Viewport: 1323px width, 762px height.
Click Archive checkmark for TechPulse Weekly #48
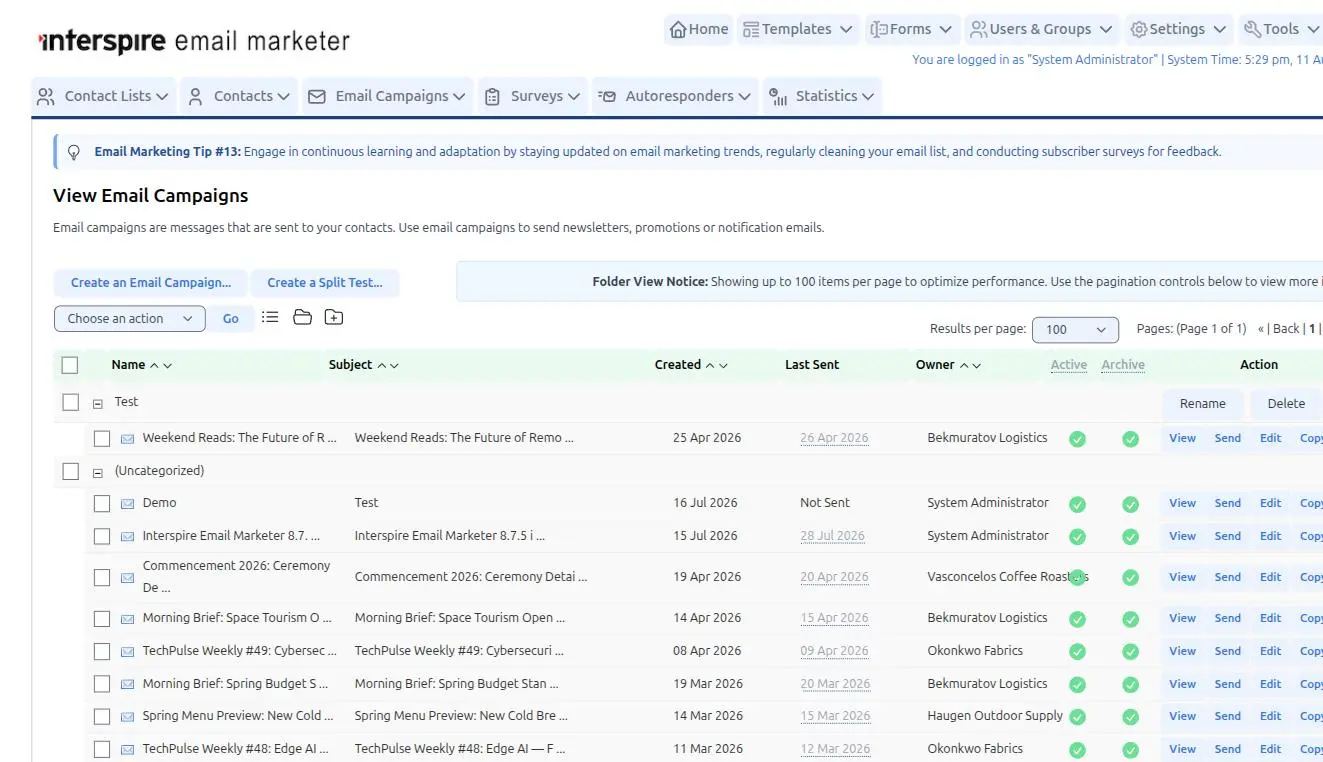1130,750
